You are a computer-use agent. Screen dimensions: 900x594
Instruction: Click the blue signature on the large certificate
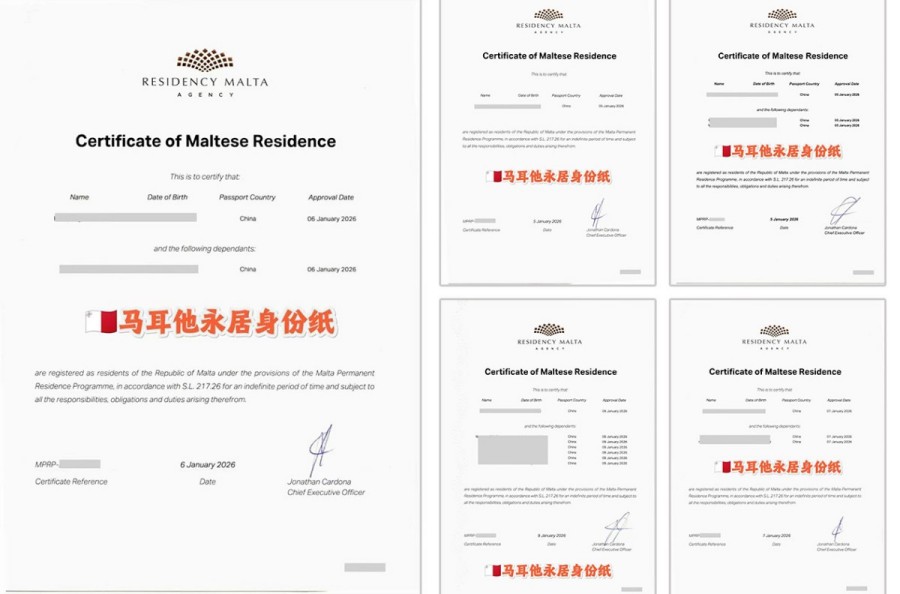coord(321,449)
